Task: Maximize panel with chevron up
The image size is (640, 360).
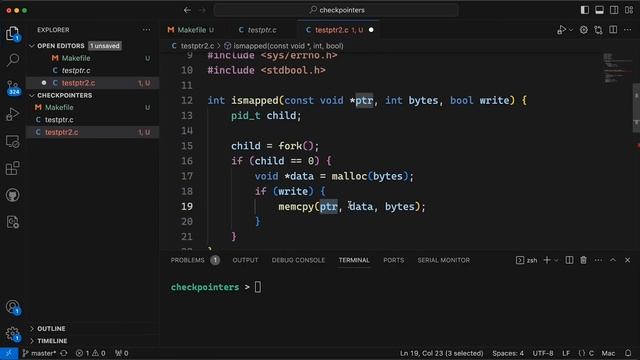Action: click(x=613, y=260)
